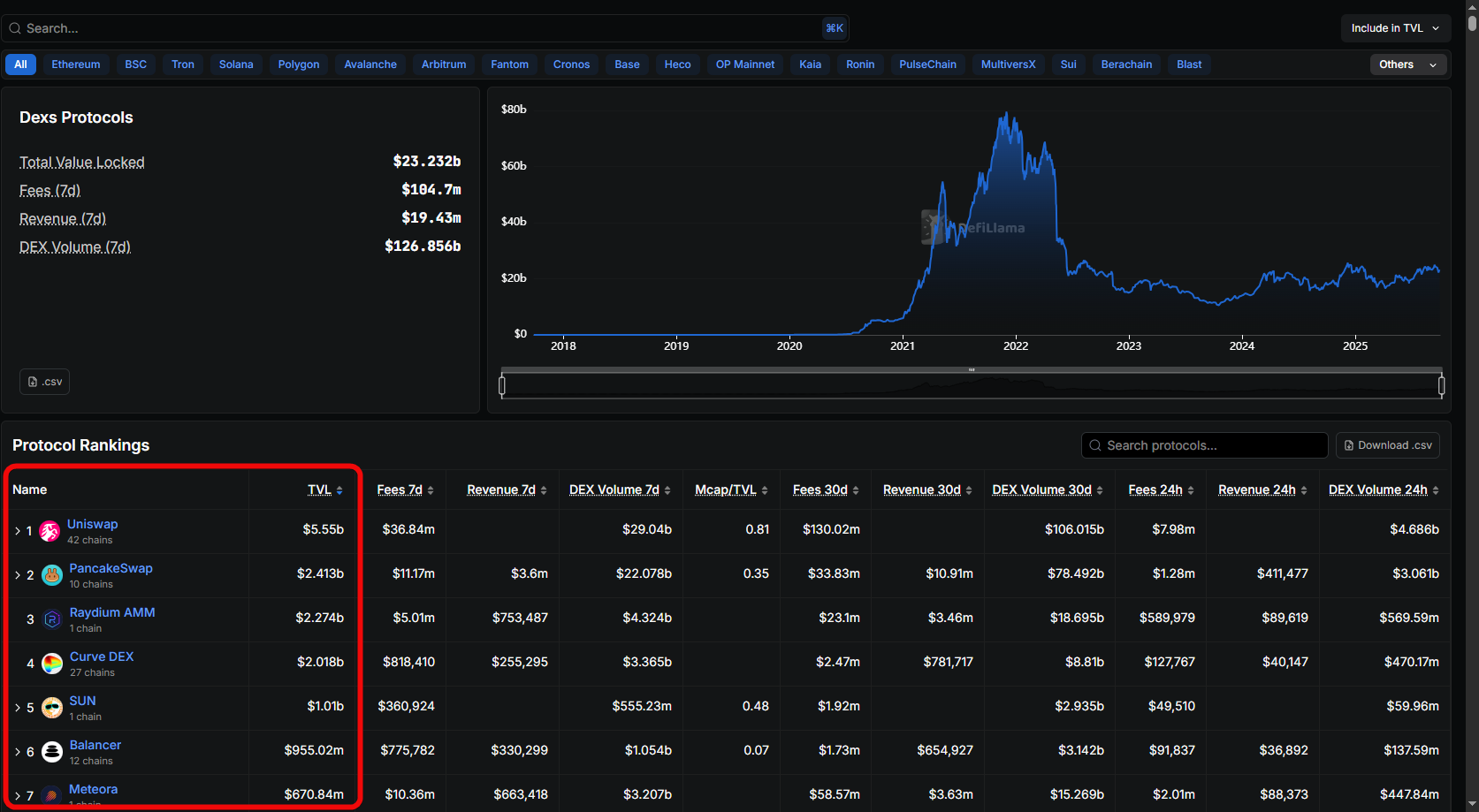Click the Raydium AMM logo icon

coord(52,619)
